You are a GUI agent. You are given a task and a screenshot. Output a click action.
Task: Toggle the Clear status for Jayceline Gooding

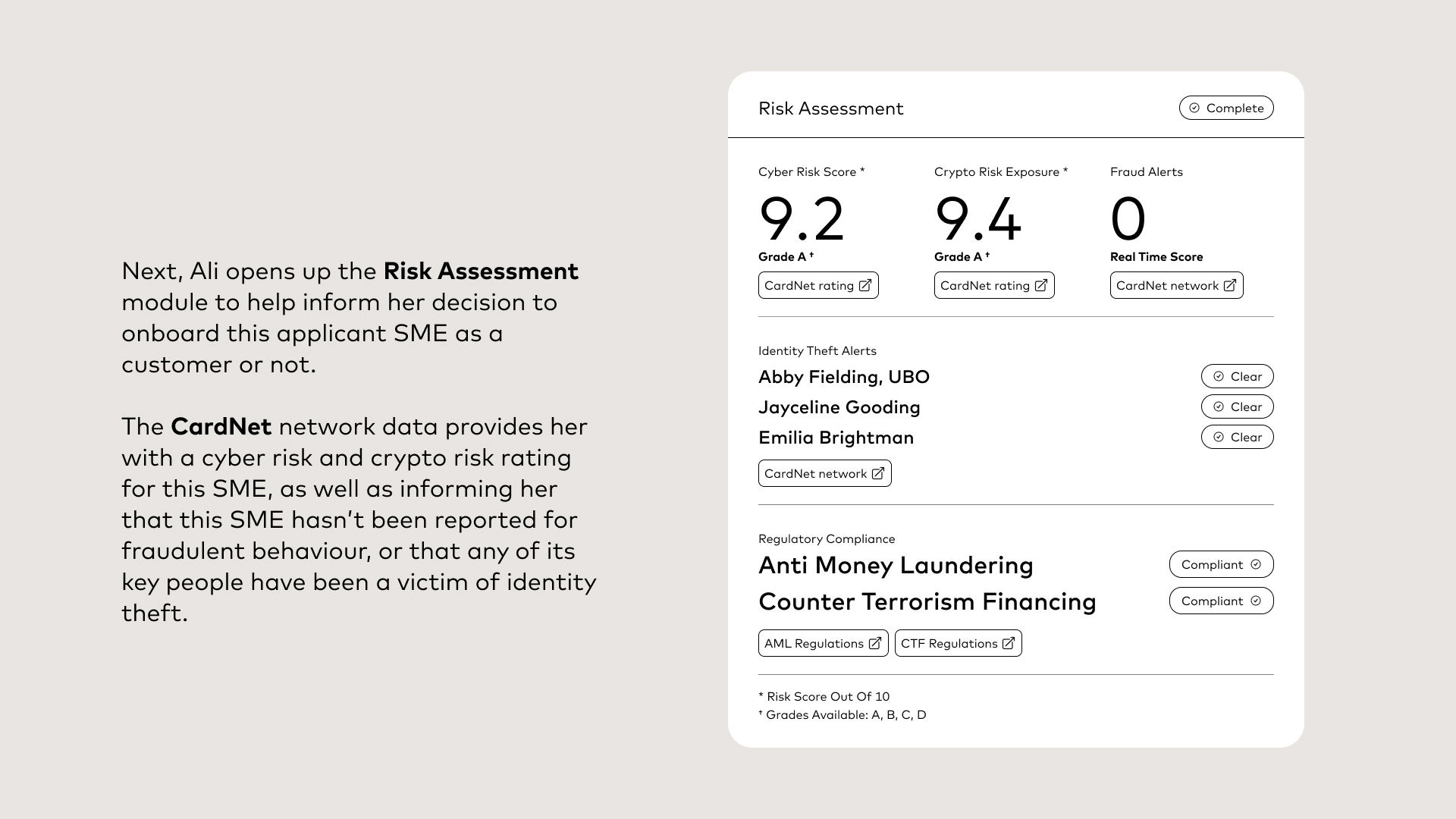1237,406
